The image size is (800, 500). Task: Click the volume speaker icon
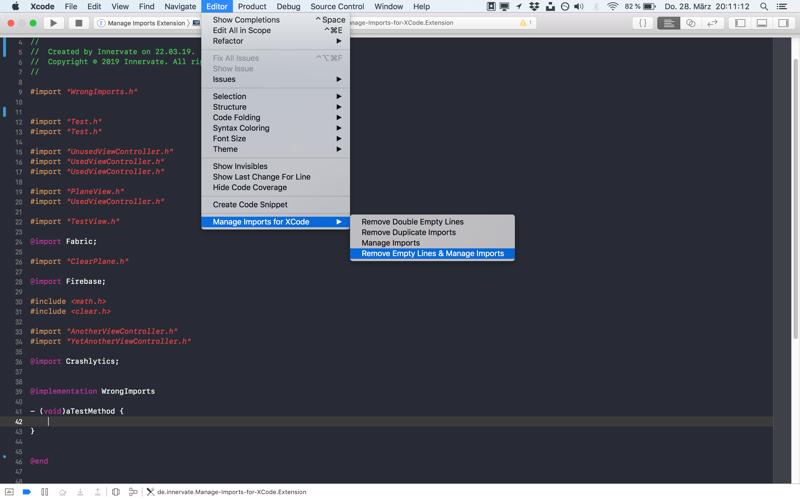579,7
